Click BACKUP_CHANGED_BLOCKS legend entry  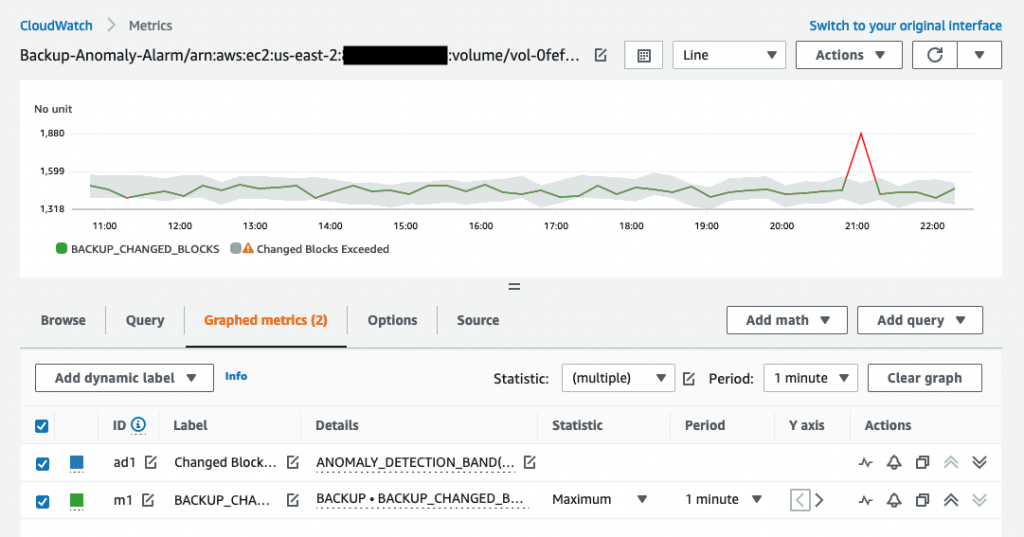(138, 249)
